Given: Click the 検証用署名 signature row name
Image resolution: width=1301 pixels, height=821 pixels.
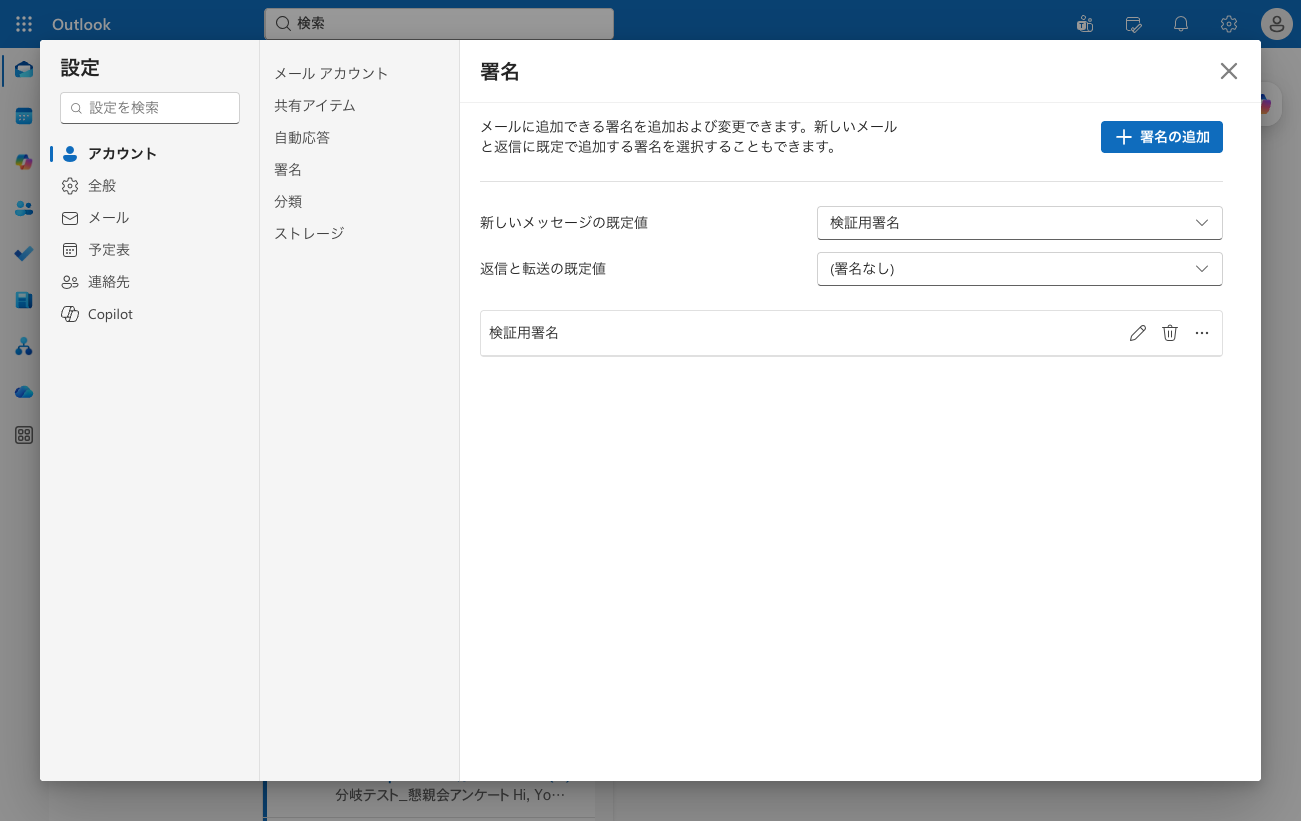Looking at the screenshot, I should pos(524,333).
